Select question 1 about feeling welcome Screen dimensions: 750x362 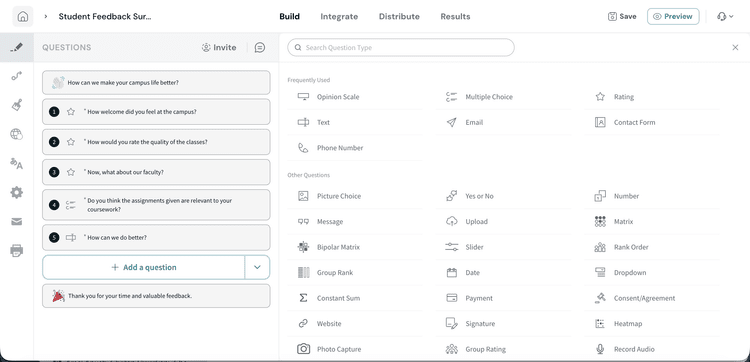pos(156,112)
